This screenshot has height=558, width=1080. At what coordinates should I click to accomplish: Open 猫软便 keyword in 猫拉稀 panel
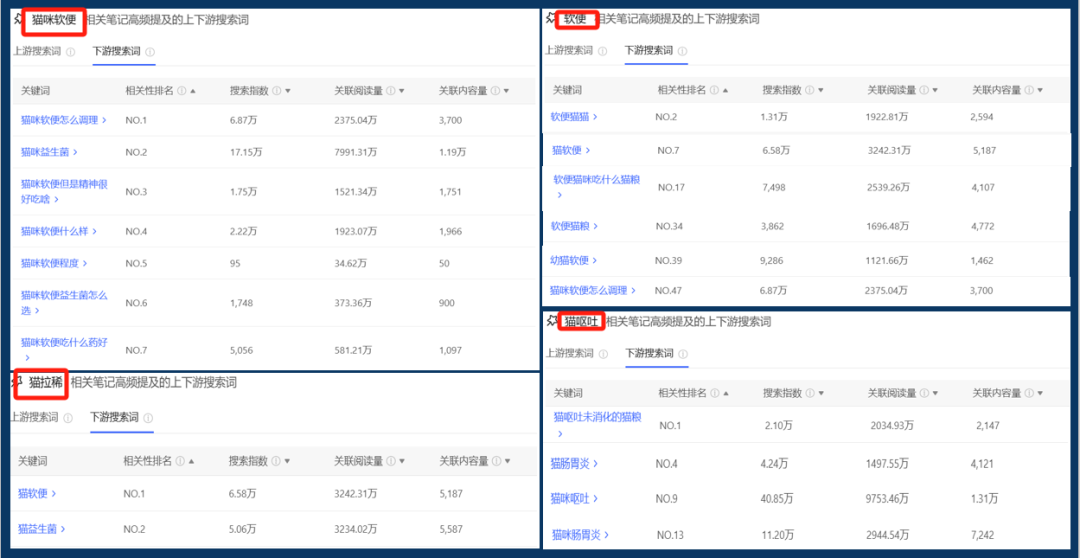[37, 493]
